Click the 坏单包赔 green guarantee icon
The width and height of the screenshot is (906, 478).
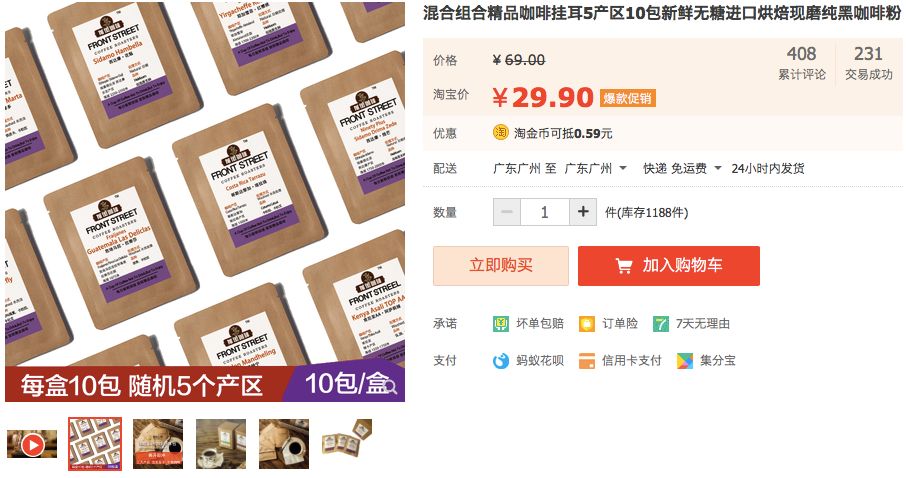[500, 324]
